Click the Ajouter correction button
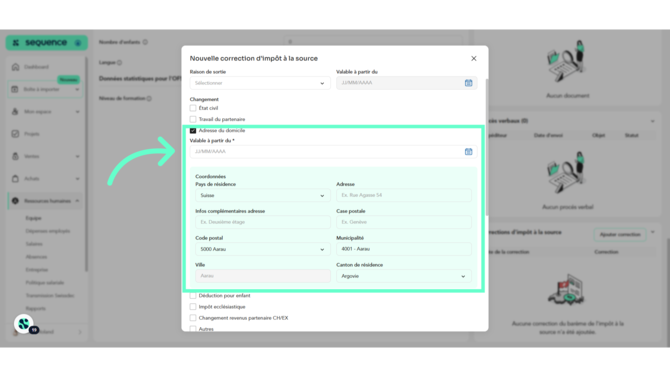This screenshot has width=670, height=377. (620, 235)
